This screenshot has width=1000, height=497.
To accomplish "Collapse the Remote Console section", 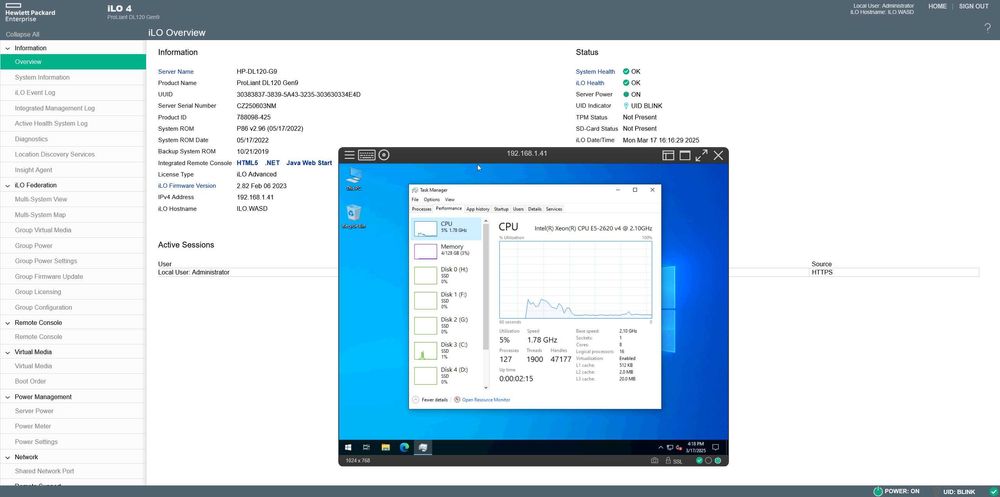I will [8, 323].
